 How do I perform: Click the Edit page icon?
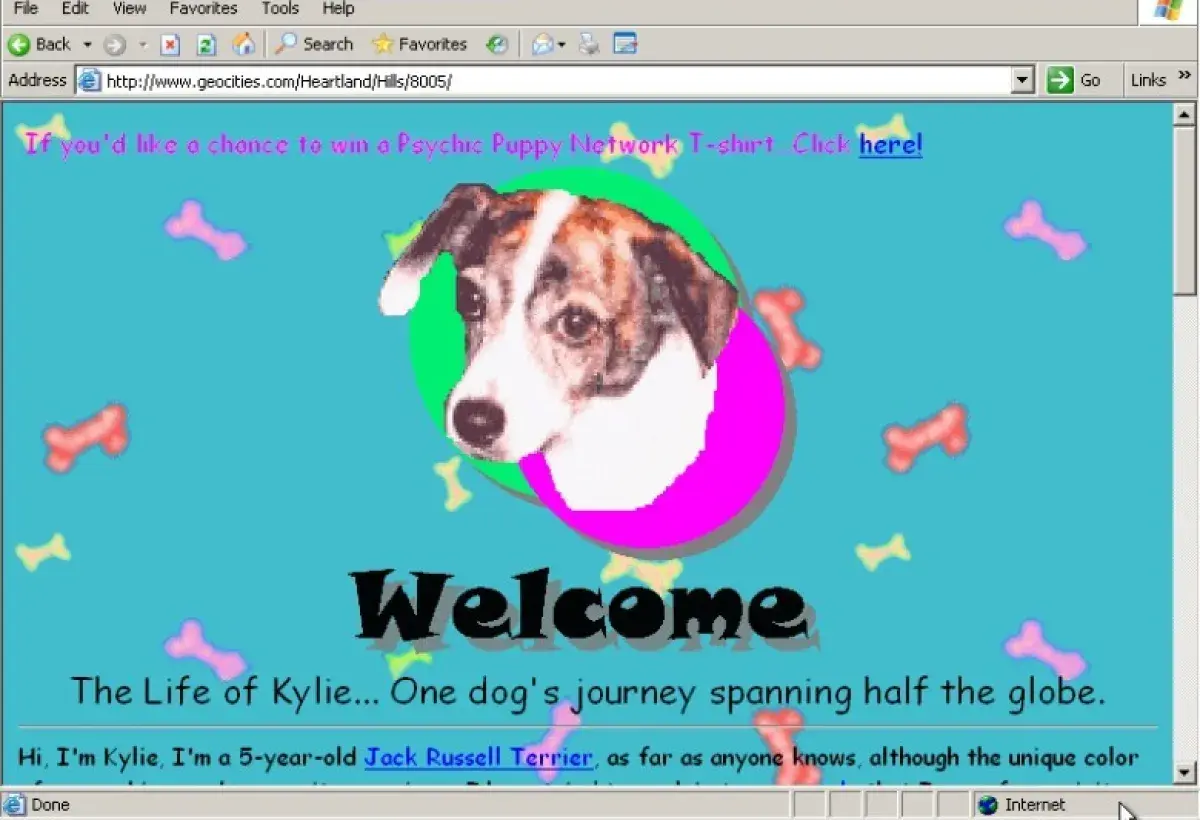click(626, 44)
